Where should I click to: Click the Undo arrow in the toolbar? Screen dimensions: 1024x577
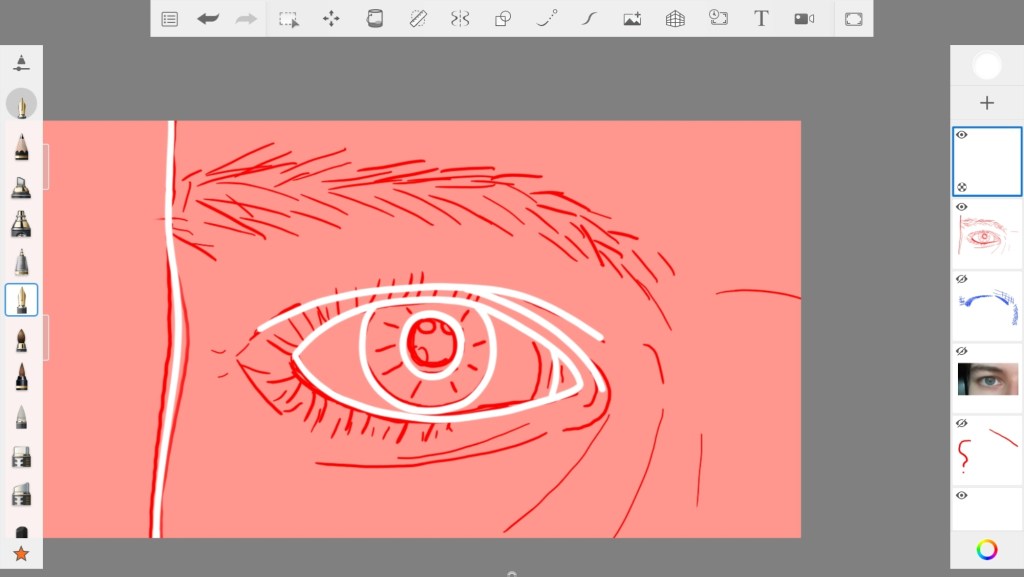pyautogui.click(x=208, y=19)
